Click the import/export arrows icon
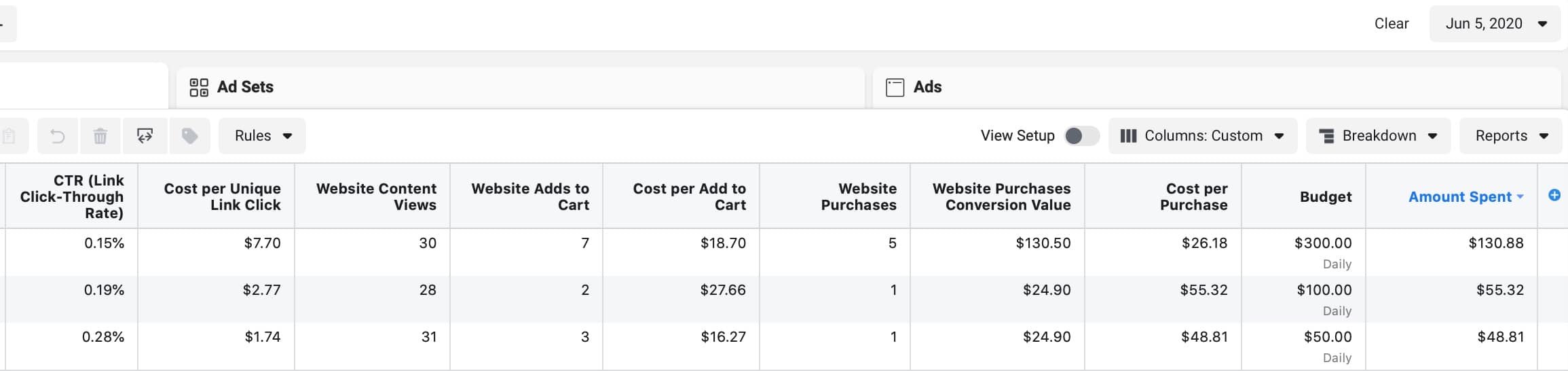Screen dimensions: 1568x371 (145, 136)
